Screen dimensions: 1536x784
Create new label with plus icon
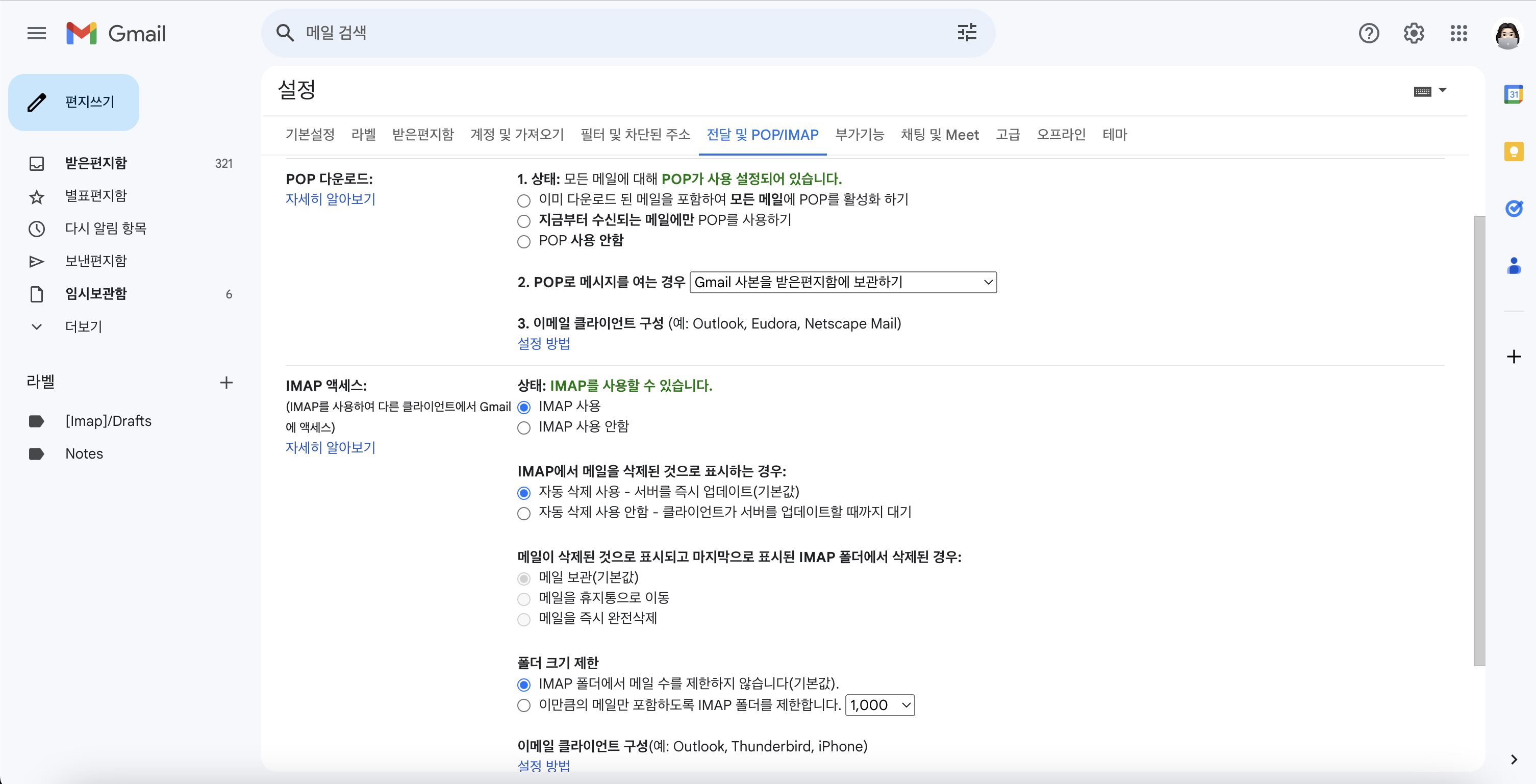point(226,383)
